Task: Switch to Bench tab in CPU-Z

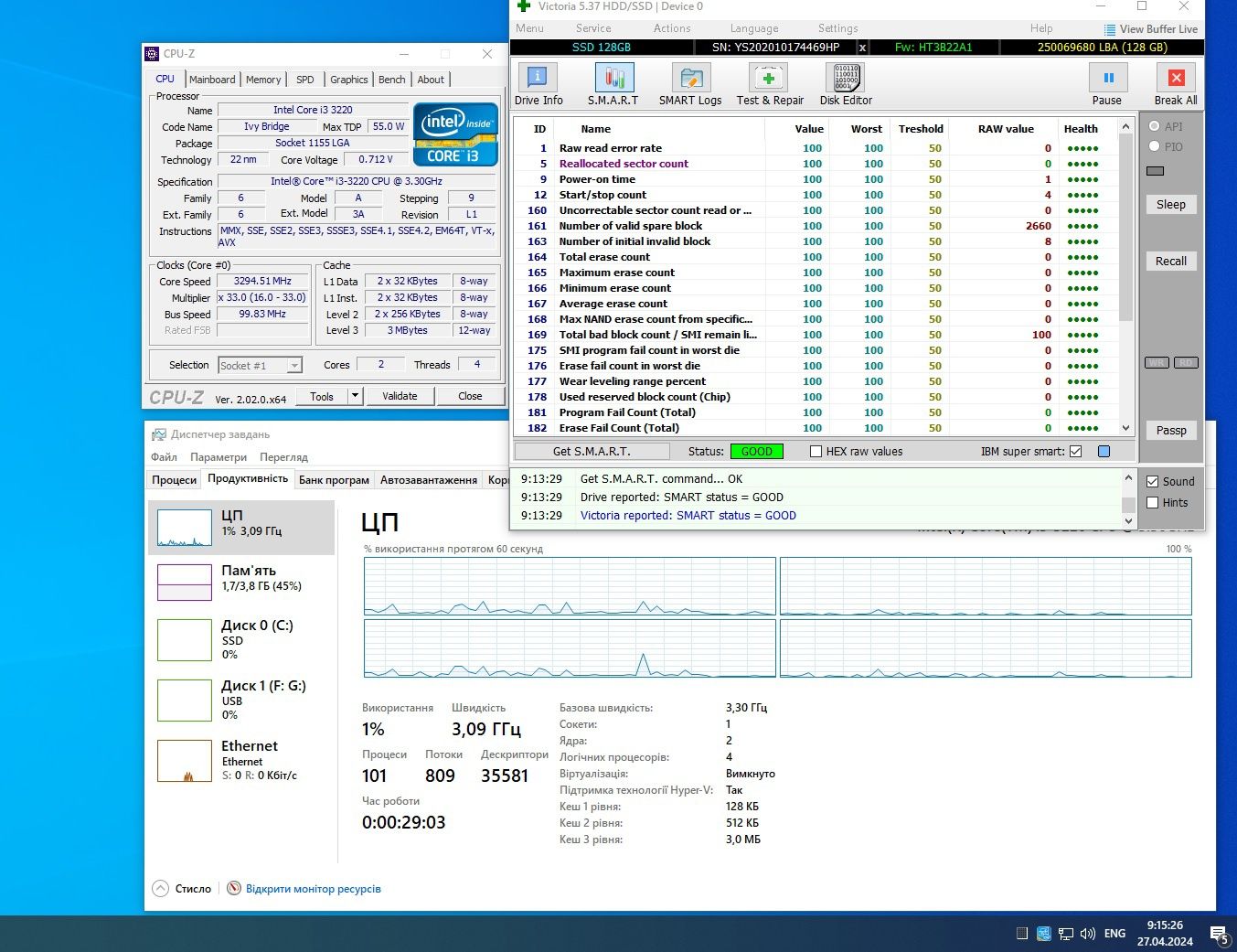Action: tap(392, 80)
